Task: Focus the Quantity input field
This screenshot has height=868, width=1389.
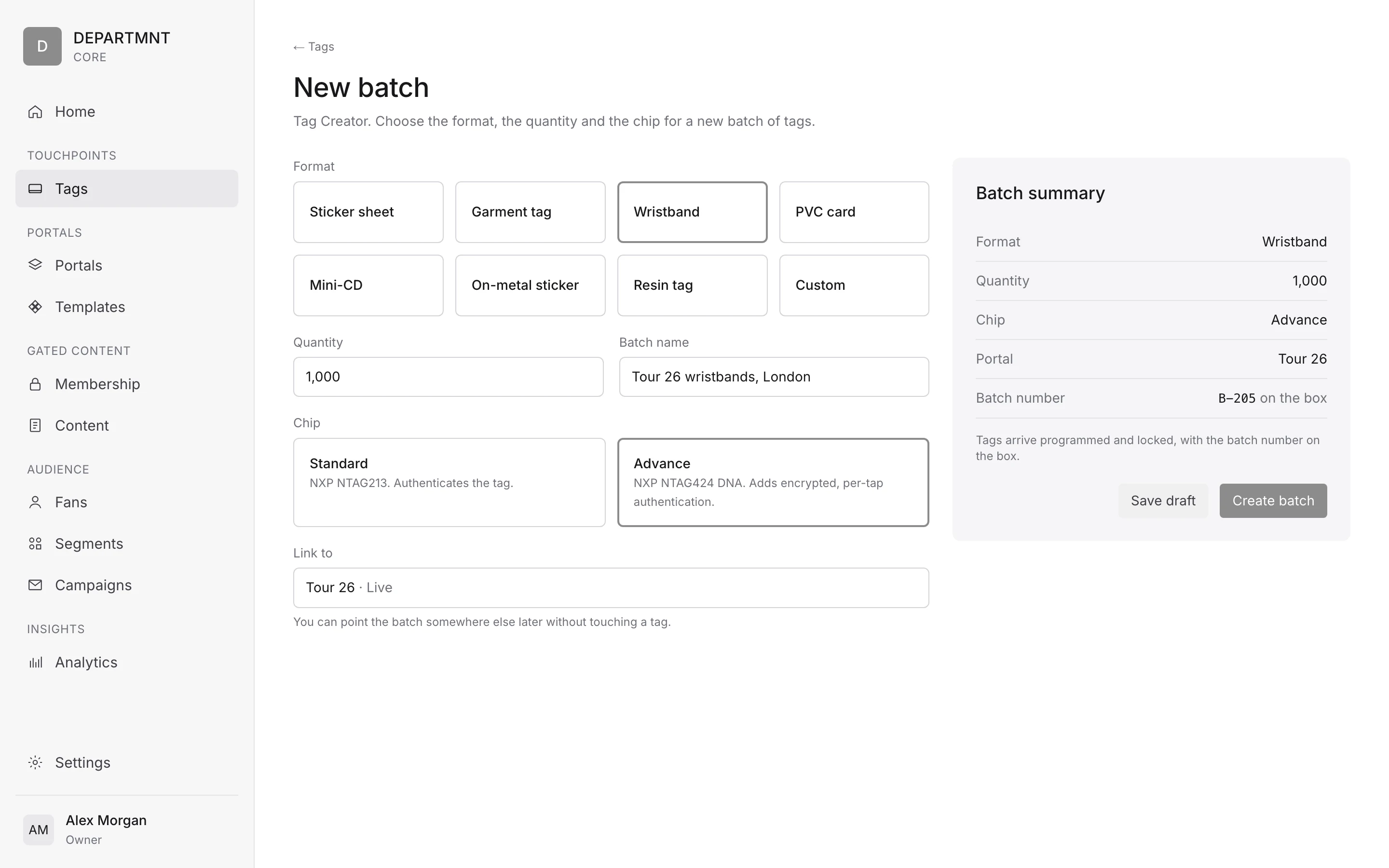Action: click(448, 377)
